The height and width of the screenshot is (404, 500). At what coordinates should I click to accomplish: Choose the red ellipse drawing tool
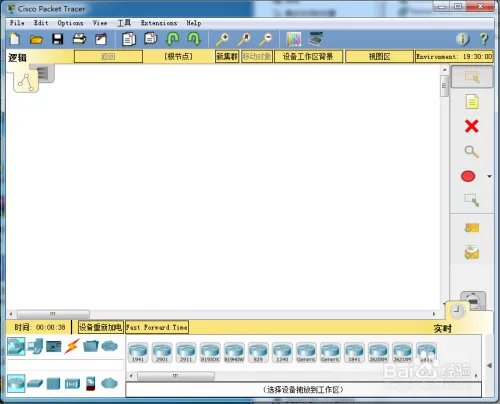point(468,176)
